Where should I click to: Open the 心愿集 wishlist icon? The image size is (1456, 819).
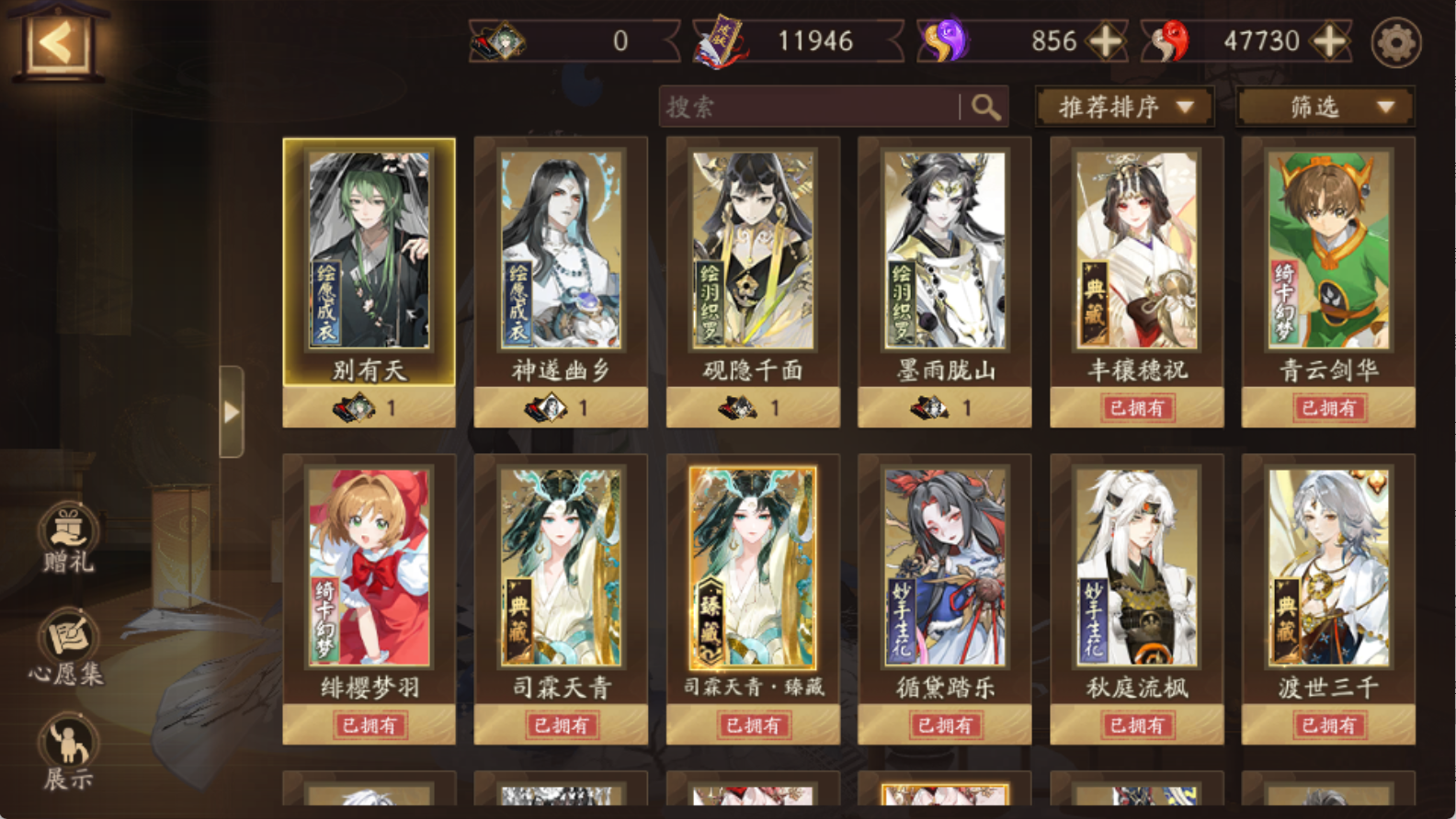click(68, 648)
